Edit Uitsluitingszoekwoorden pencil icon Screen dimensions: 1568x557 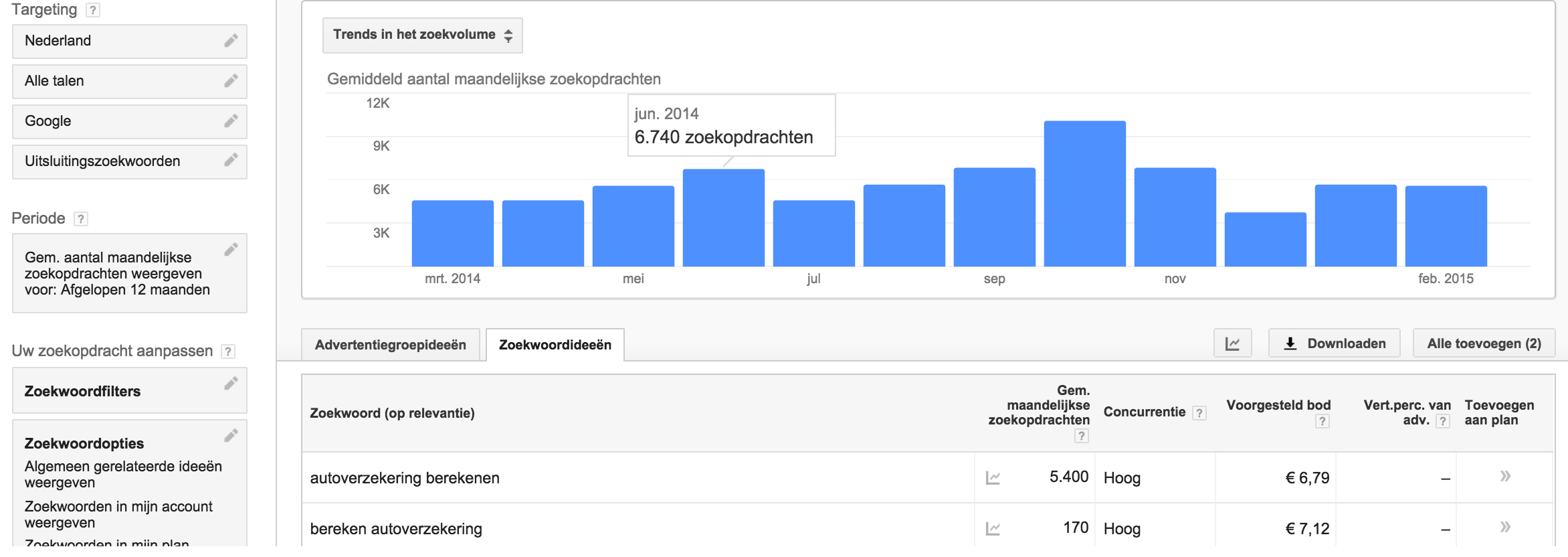tap(231, 160)
